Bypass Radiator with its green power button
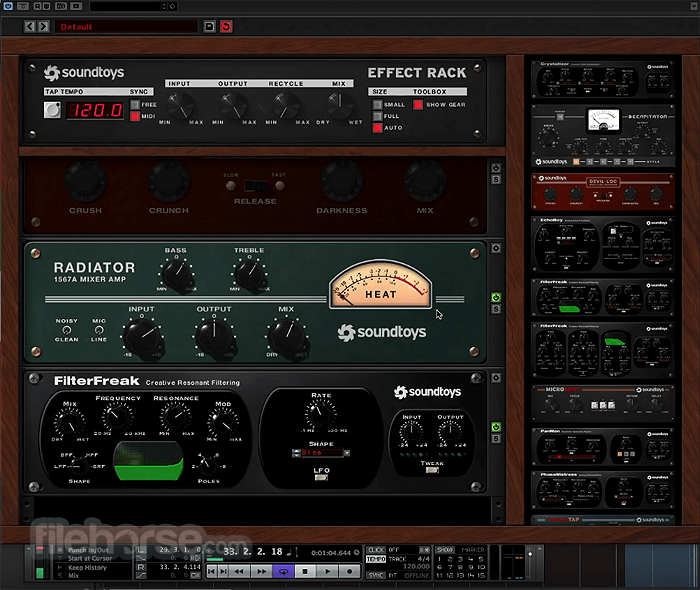700x590 pixels. [496, 297]
